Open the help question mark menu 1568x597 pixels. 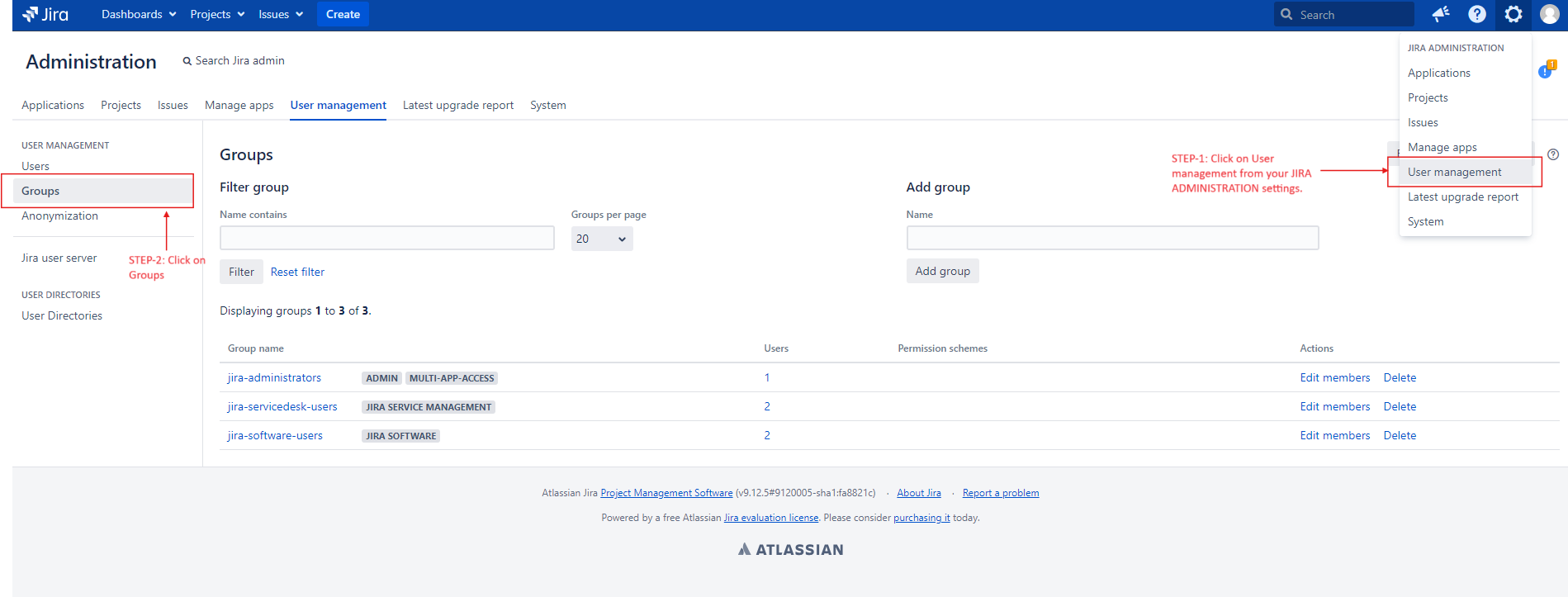pos(1477,14)
